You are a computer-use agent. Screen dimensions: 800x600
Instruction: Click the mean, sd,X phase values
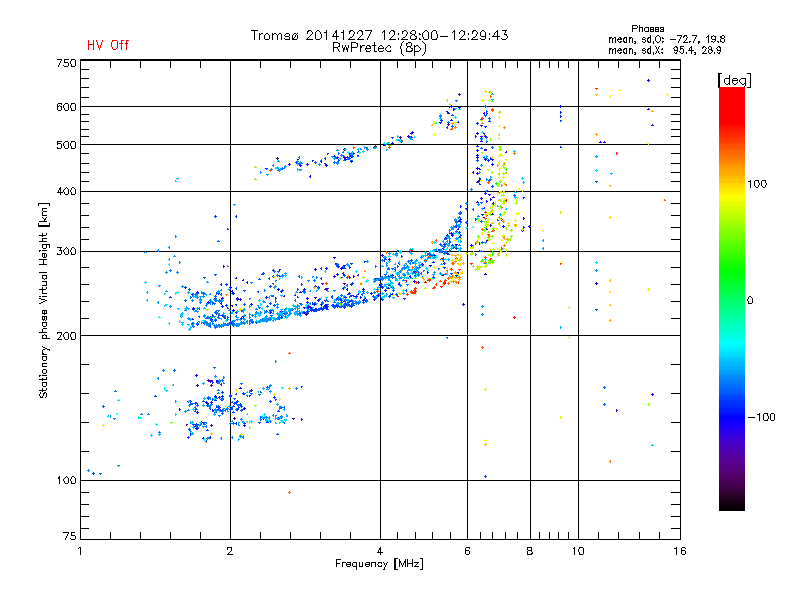point(664,50)
